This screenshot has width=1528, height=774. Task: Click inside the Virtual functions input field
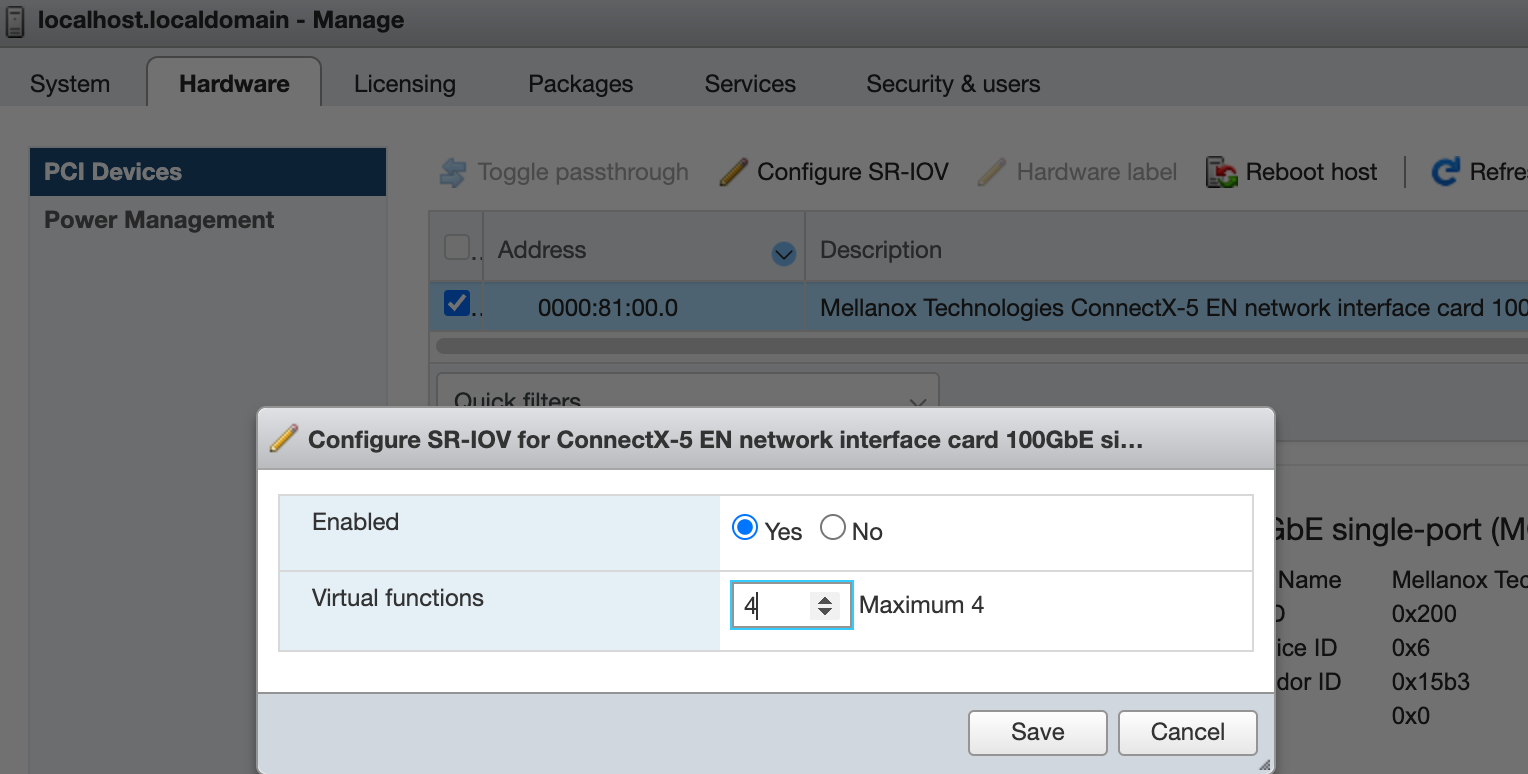pos(770,604)
